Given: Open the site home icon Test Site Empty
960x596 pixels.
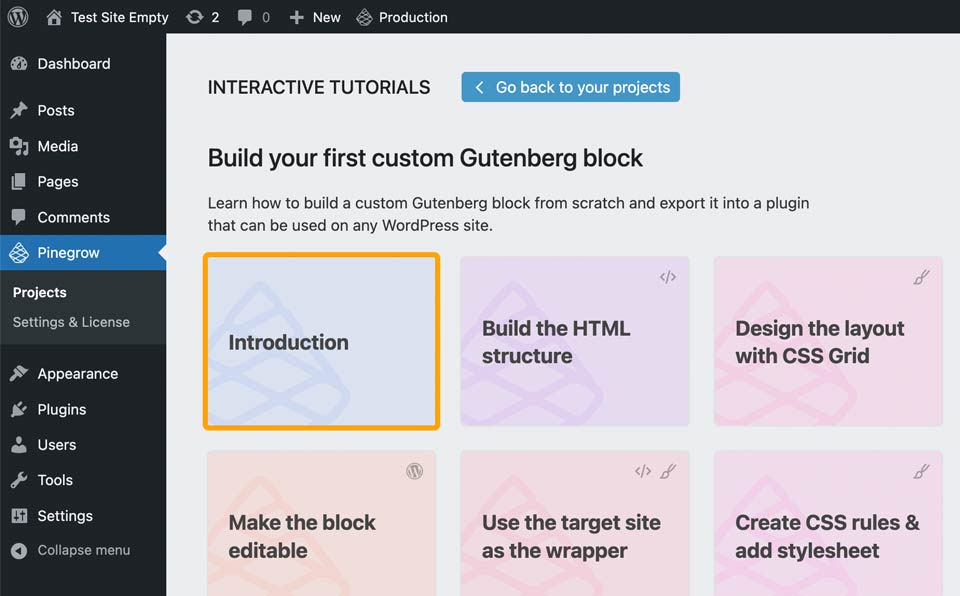Looking at the screenshot, I should [55, 17].
